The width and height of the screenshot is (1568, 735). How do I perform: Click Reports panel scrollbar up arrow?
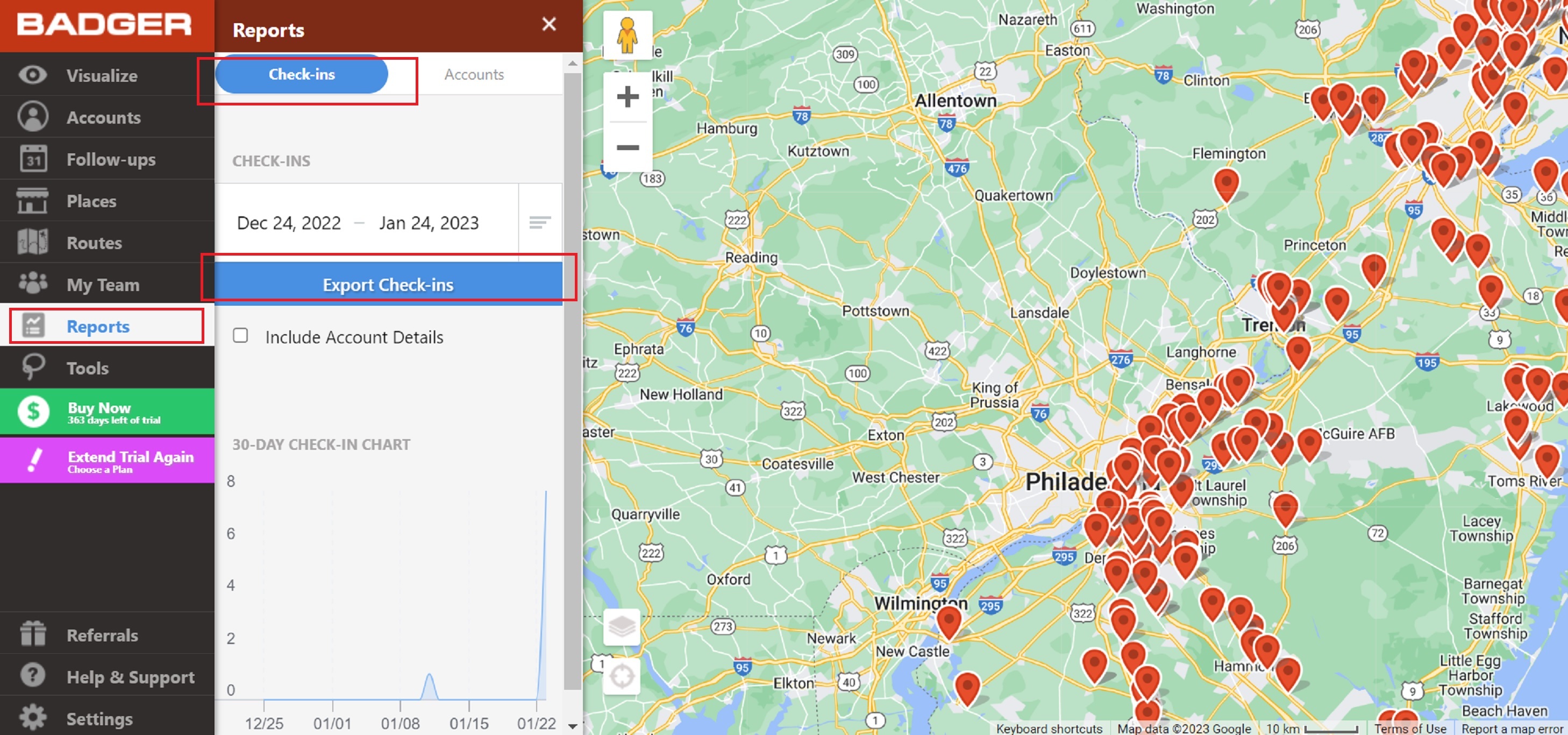pos(572,63)
